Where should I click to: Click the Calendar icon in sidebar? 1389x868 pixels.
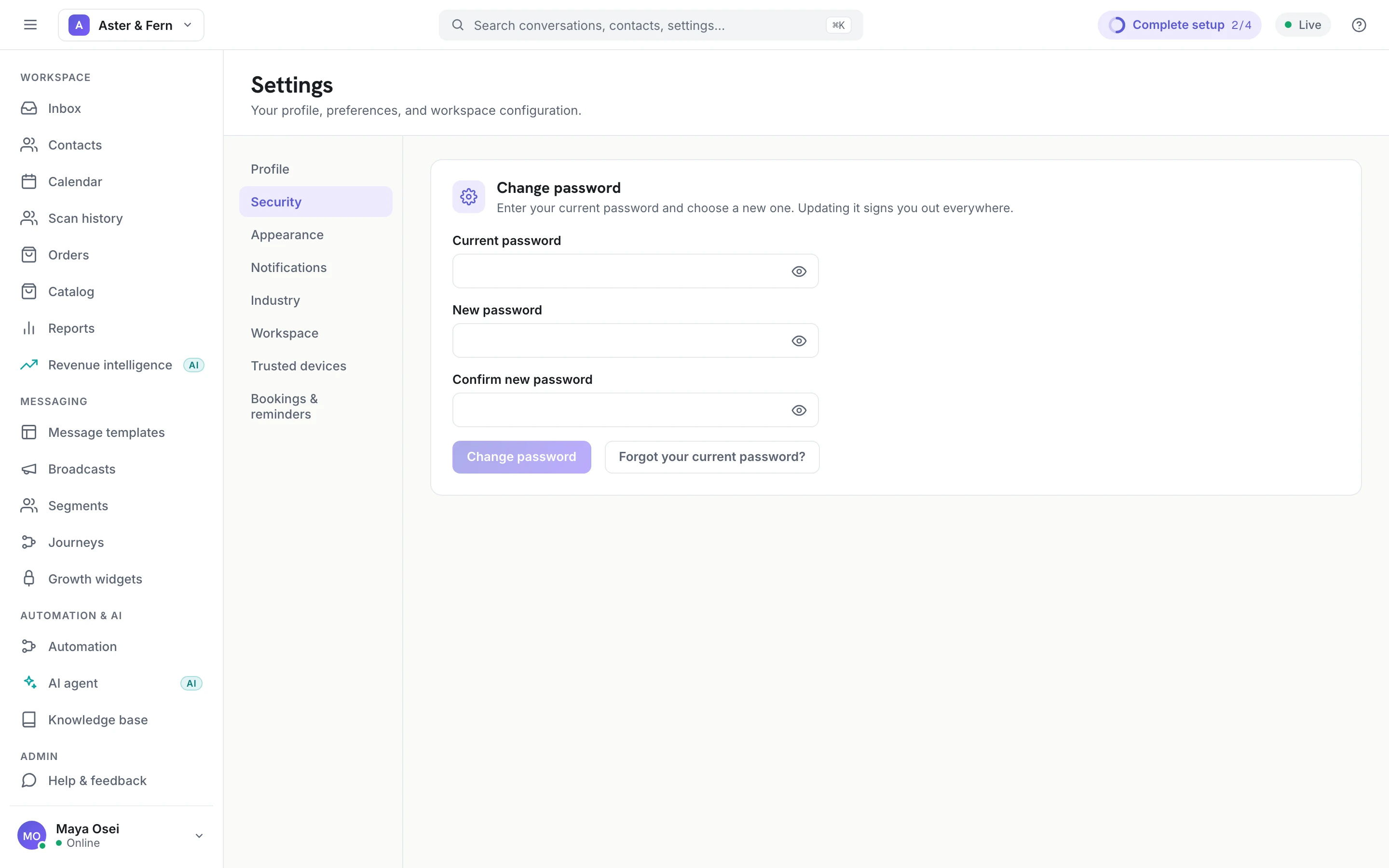pyautogui.click(x=29, y=181)
